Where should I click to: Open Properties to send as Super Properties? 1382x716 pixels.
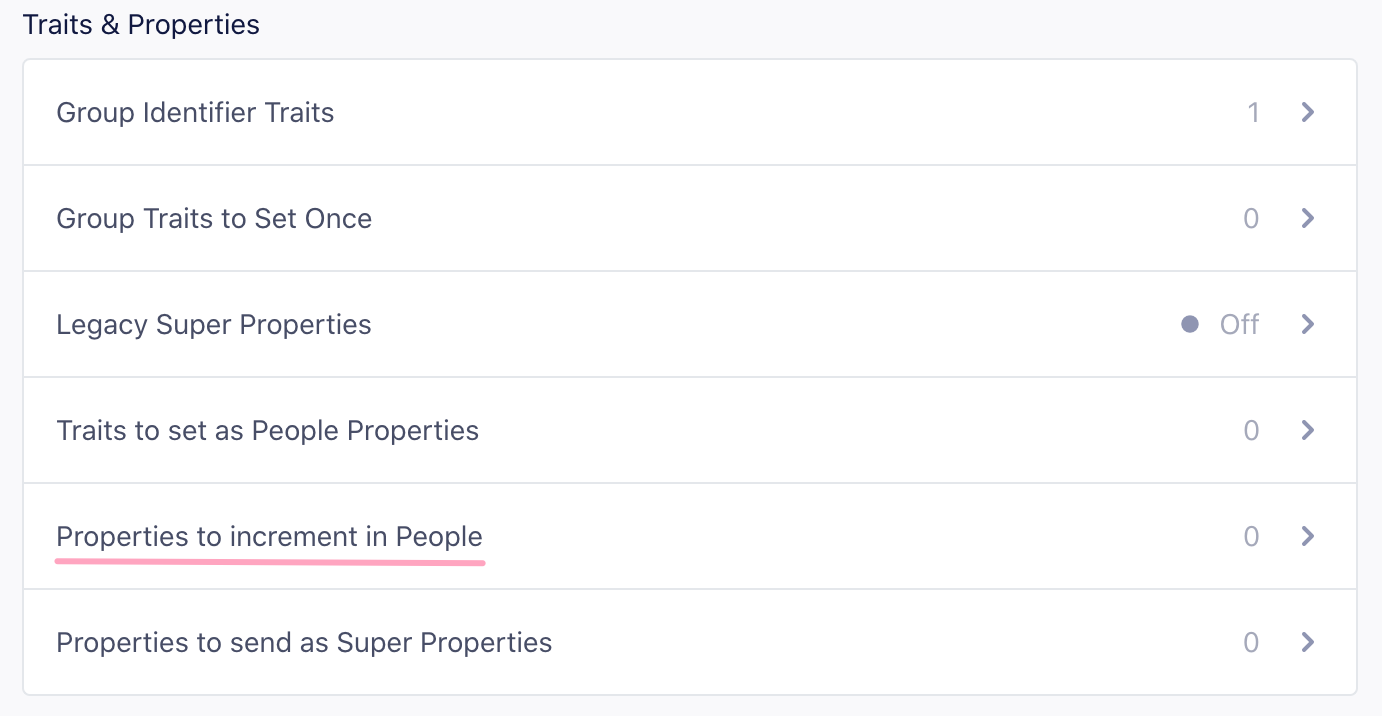pyautogui.click(x=304, y=642)
